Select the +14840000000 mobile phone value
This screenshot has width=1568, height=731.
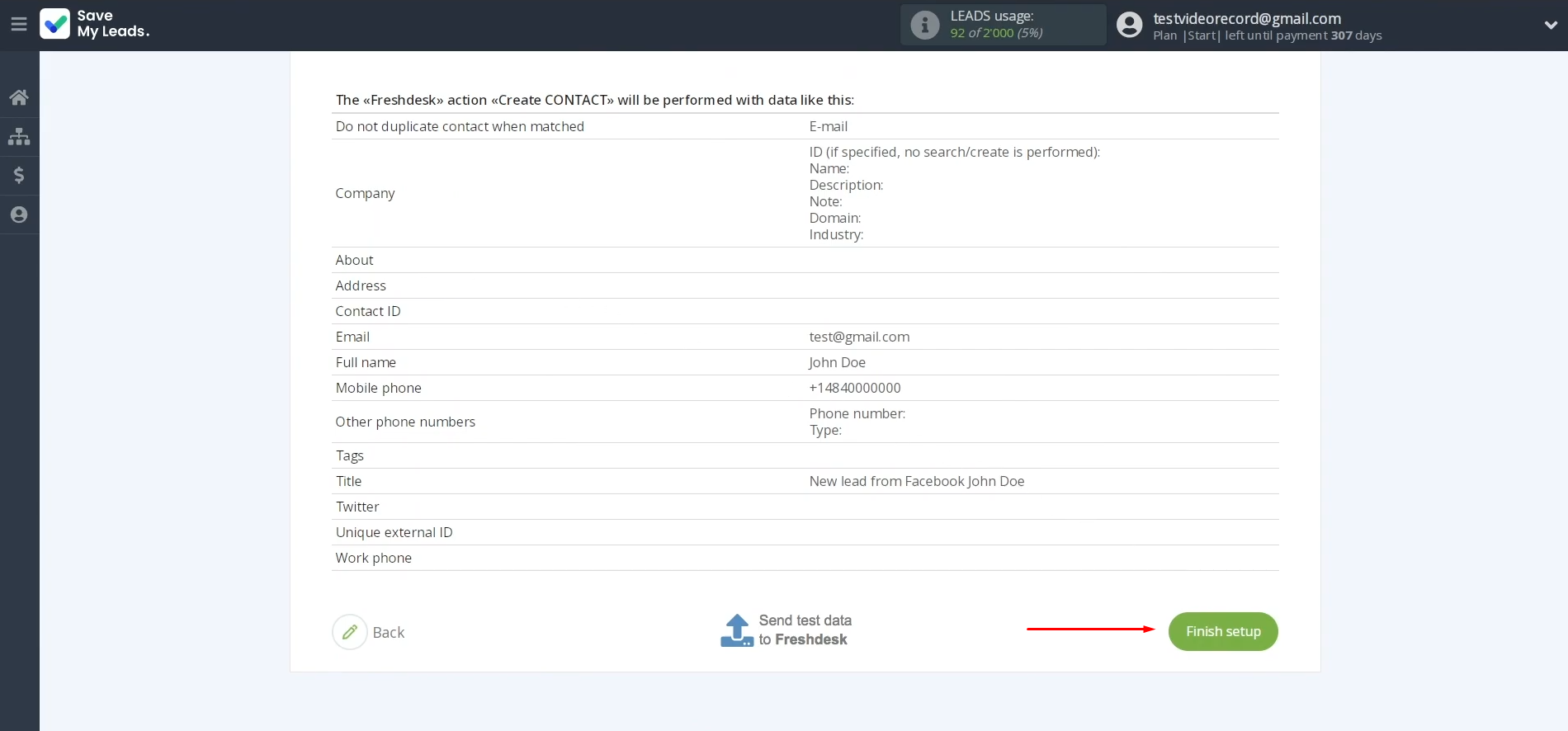coord(855,388)
